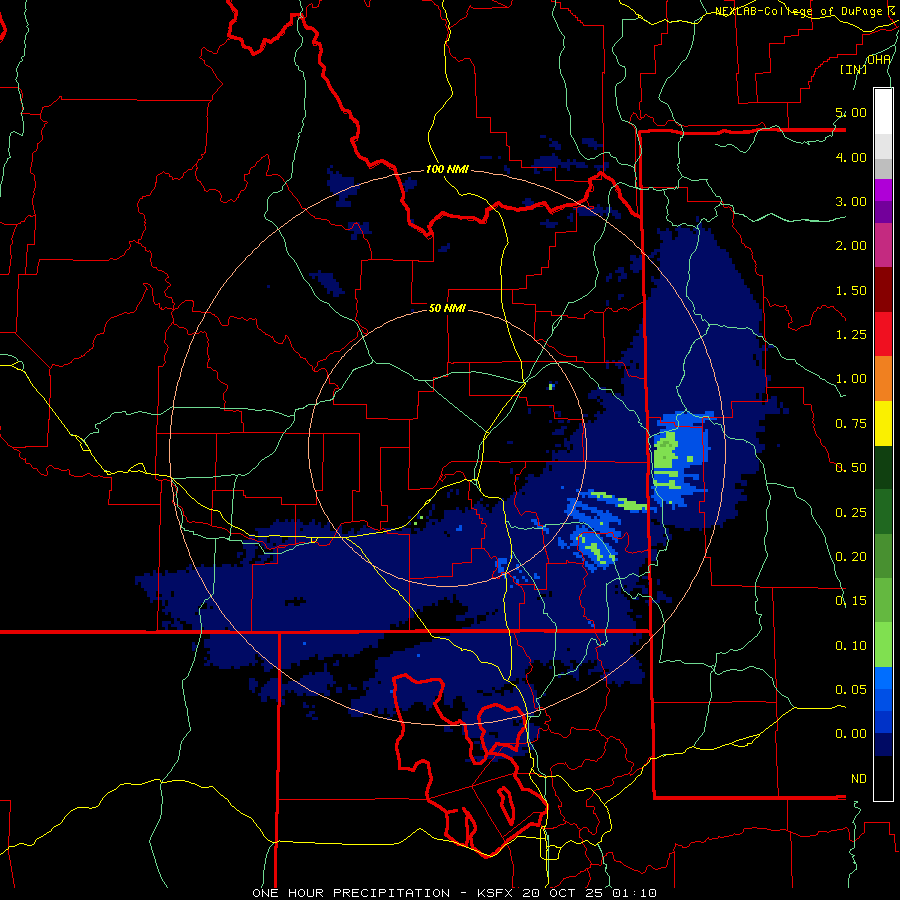Select the bright red swatch beside 1.25
This screenshot has height=900, width=900.
coord(883,334)
